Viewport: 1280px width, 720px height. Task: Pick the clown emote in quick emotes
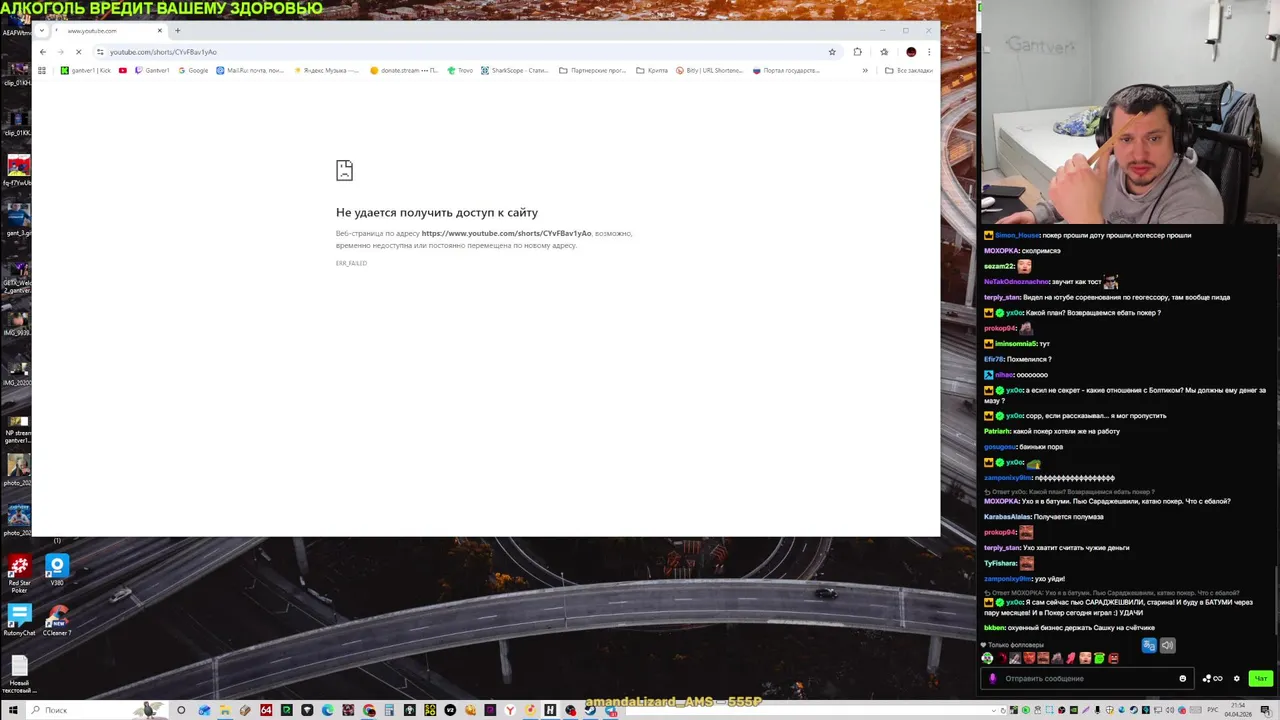tap(987, 658)
